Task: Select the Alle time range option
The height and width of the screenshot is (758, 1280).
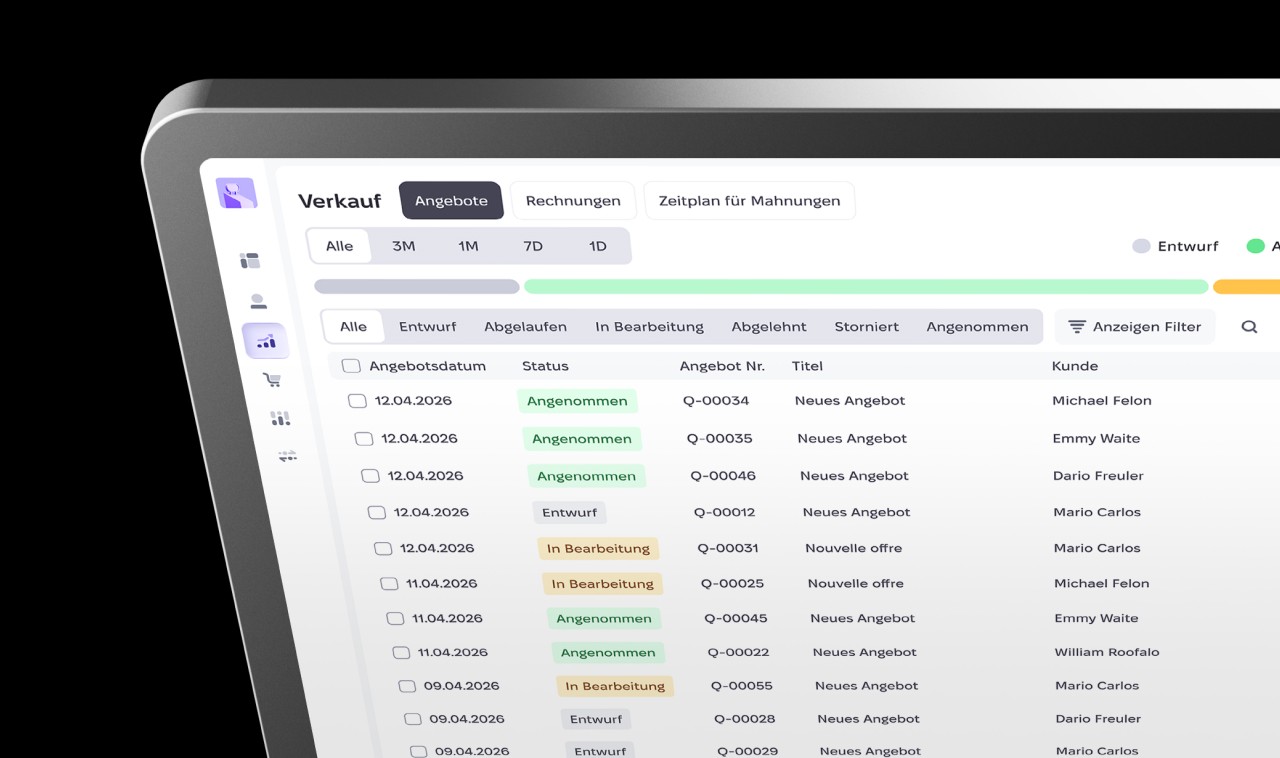Action: click(x=339, y=246)
